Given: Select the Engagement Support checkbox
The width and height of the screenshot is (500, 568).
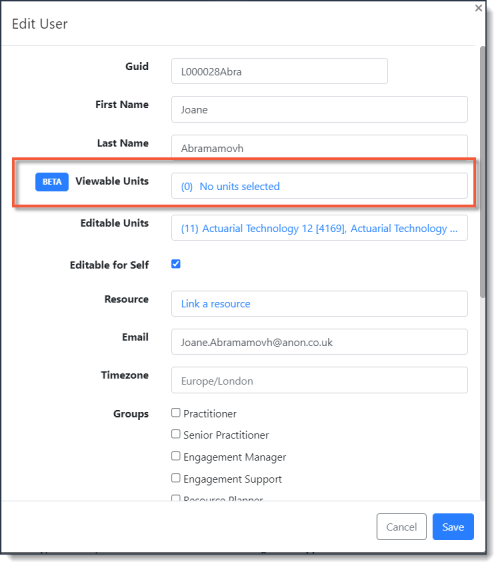Looking at the screenshot, I should pos(176,478).
